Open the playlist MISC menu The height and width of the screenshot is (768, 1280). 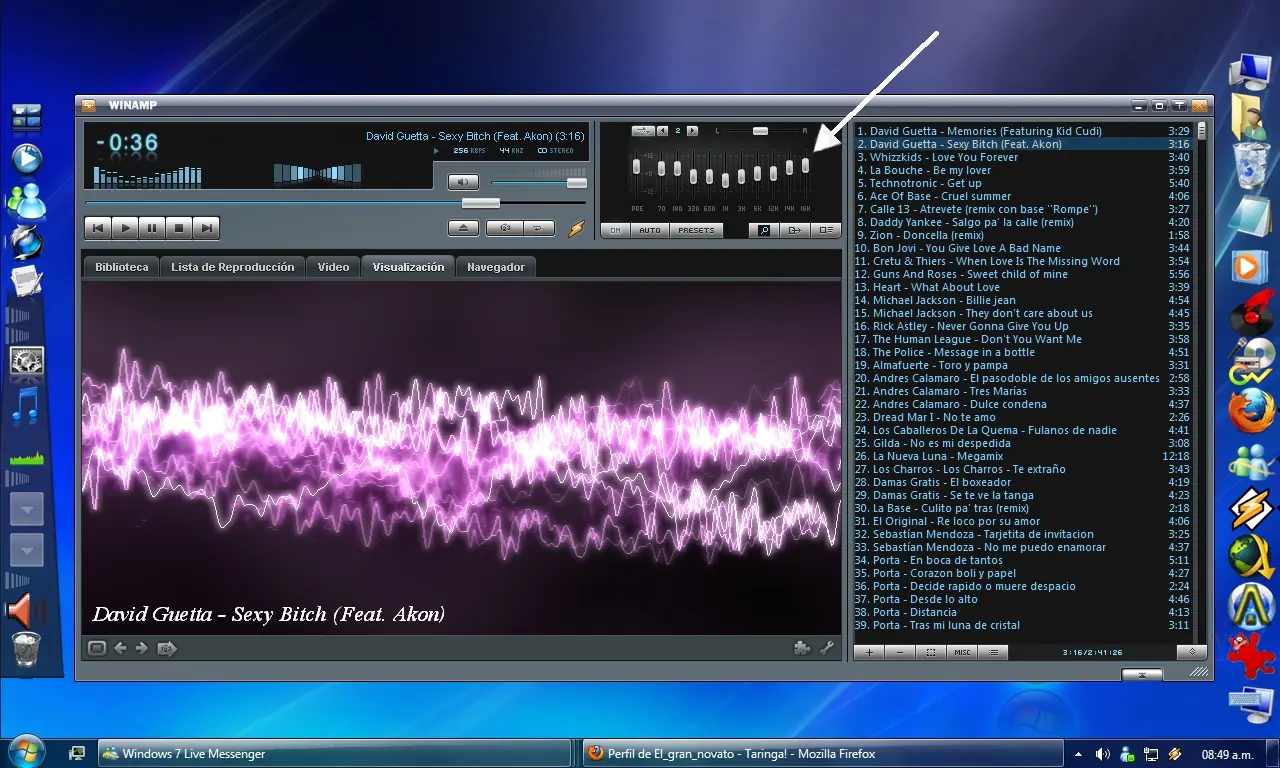[962, 652]
